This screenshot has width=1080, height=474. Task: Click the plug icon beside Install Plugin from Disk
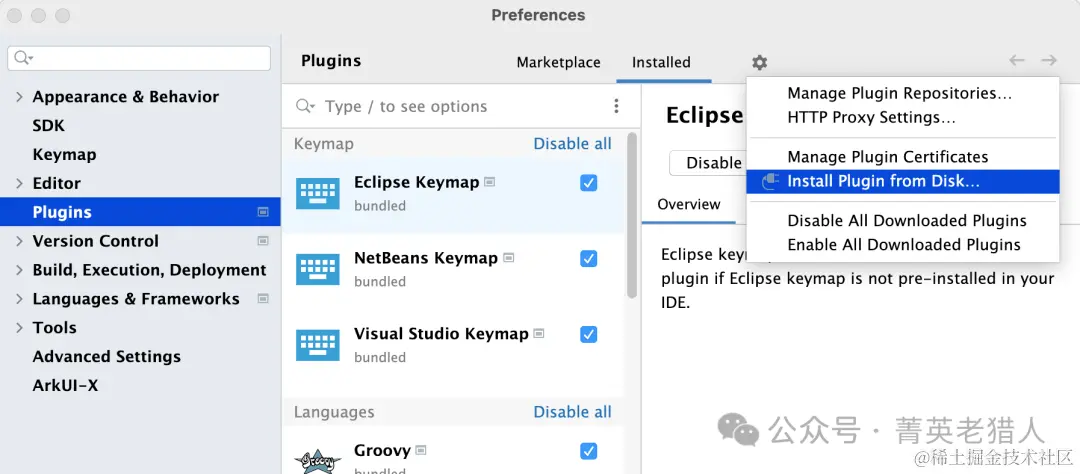pyautogui.click(x=770, y=182)
